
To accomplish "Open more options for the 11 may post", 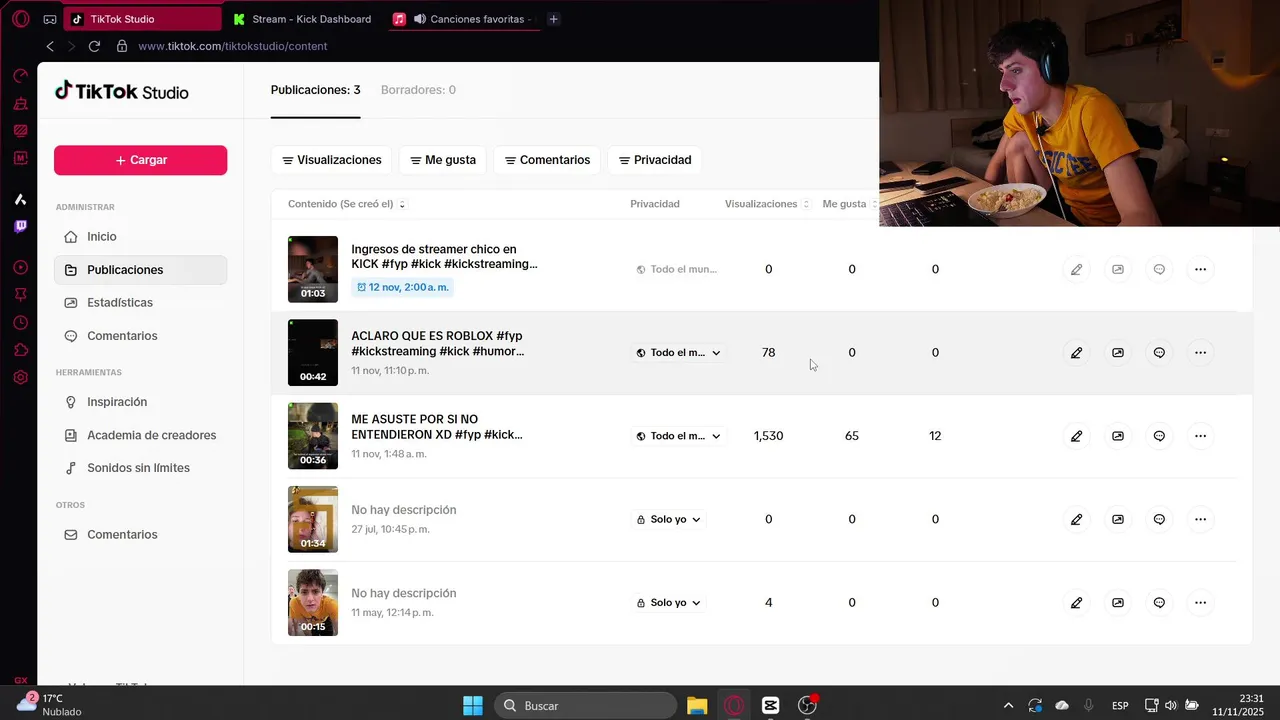I will click(1200, 603).
